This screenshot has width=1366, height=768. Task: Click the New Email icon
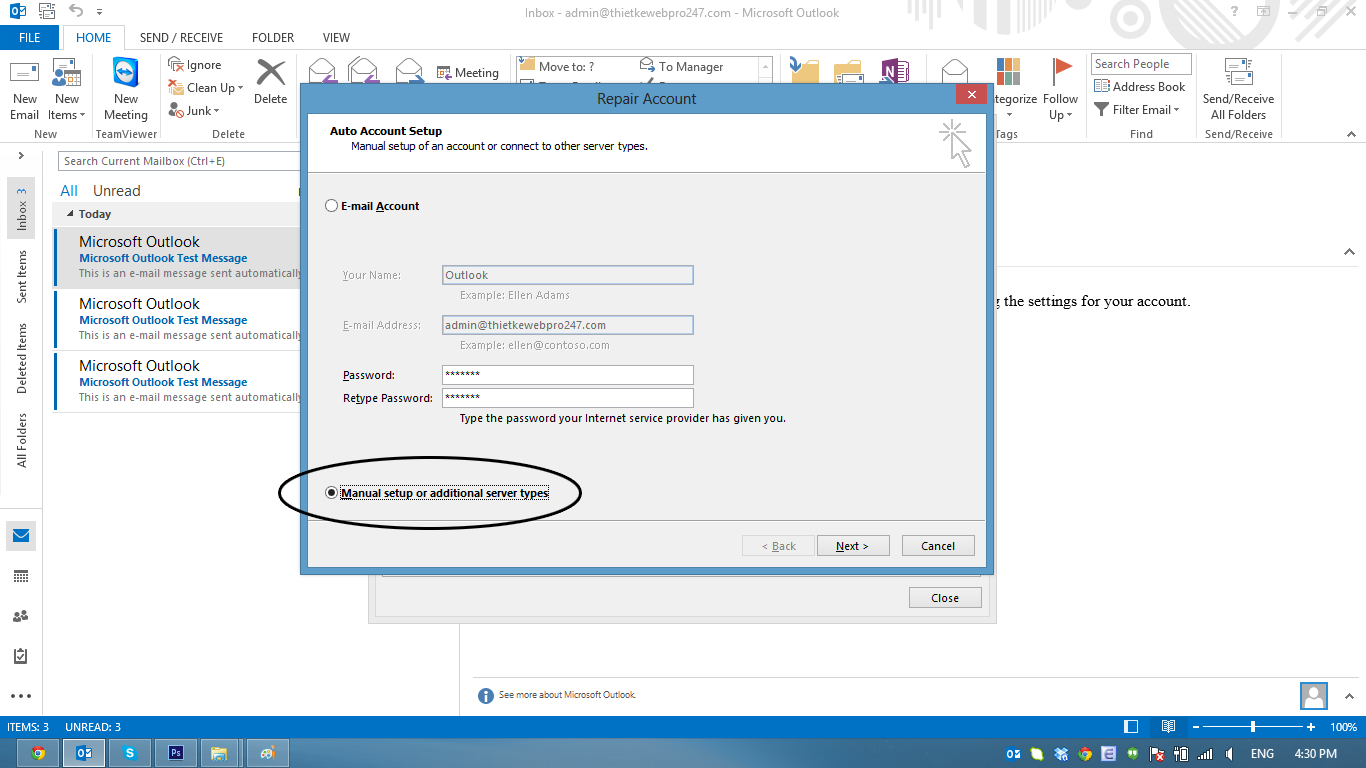(24, 90)
